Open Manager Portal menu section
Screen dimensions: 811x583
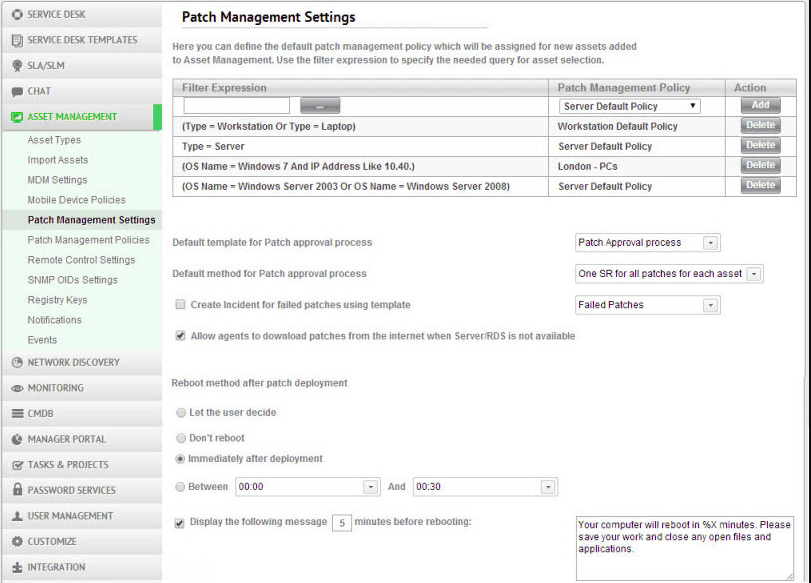point(82,439)
